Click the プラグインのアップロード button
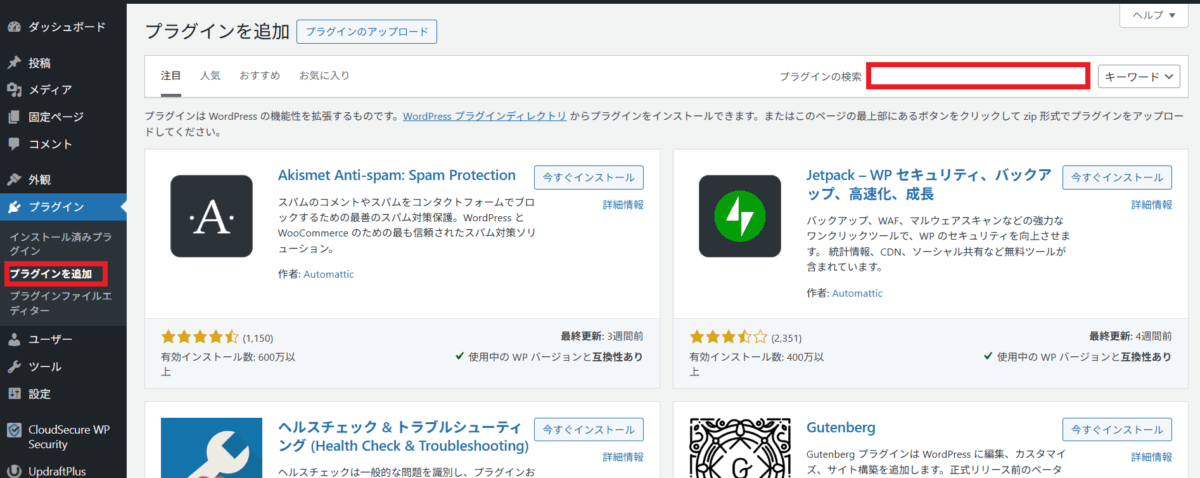The width and height of the screenshot is (1200, 478). 366,31
